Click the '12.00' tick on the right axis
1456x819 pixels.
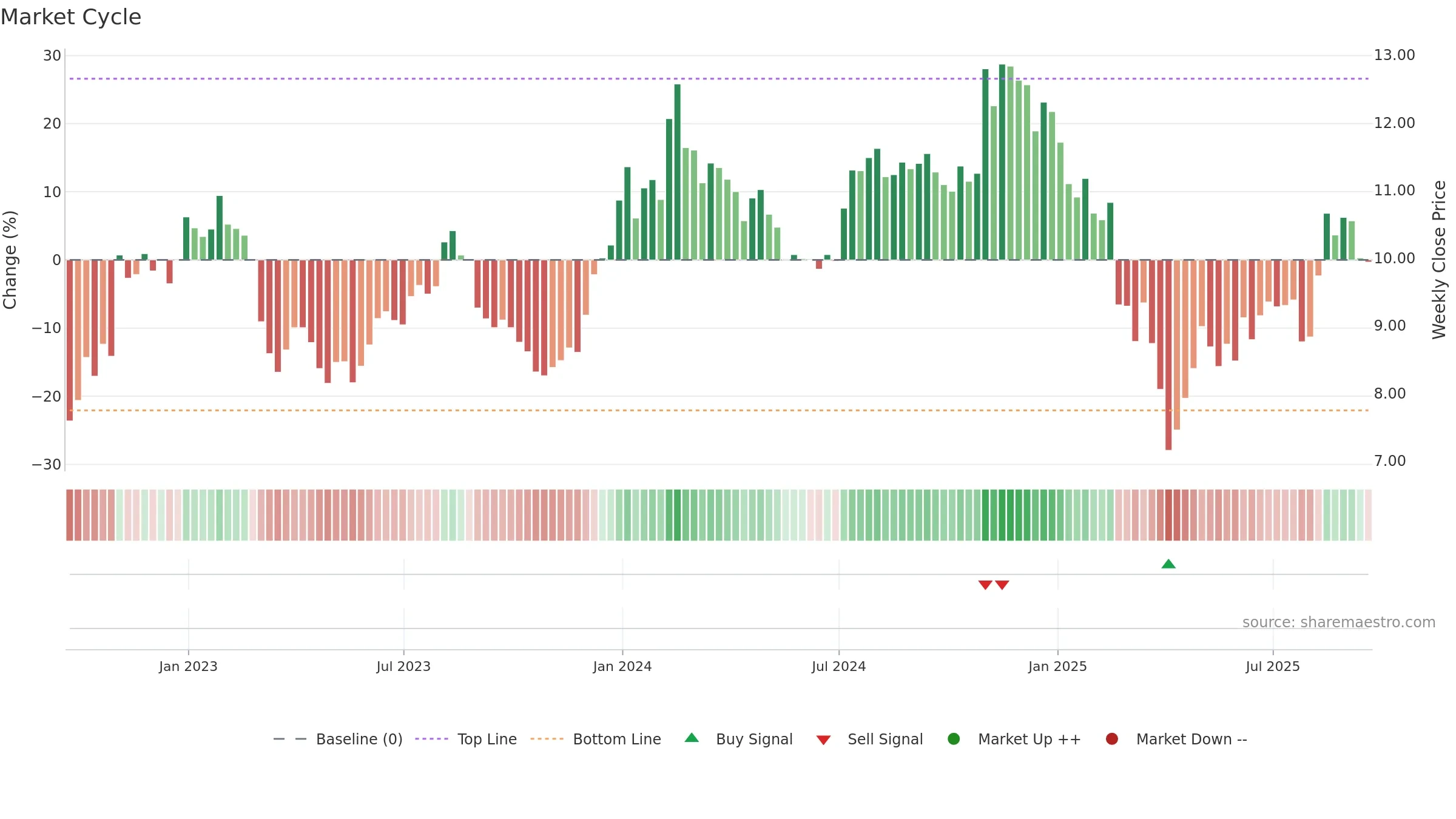1395,123
